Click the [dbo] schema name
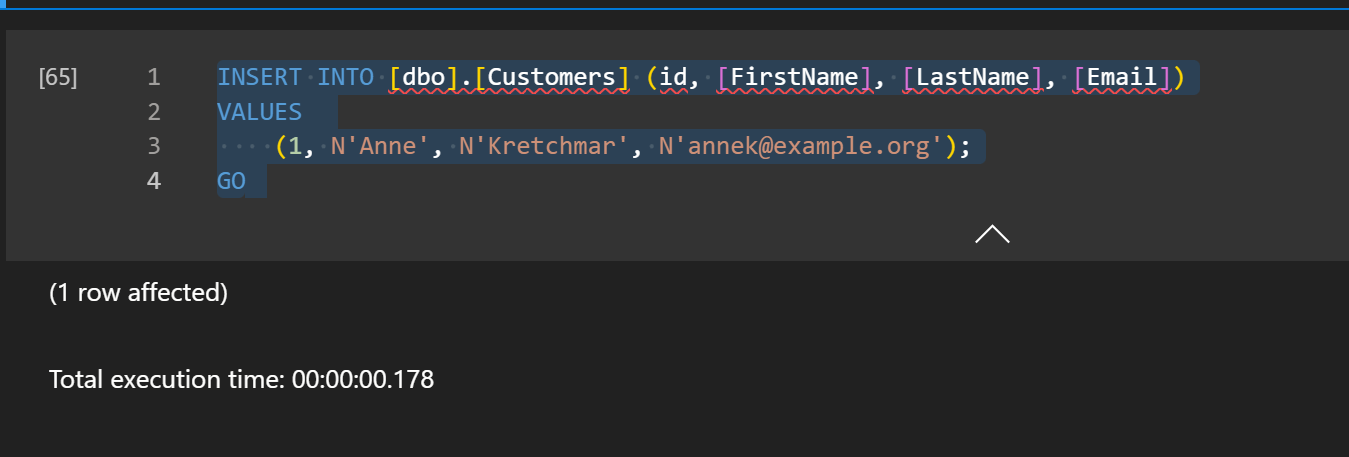The image size is (1349, 457). click(x=424, y=77)
